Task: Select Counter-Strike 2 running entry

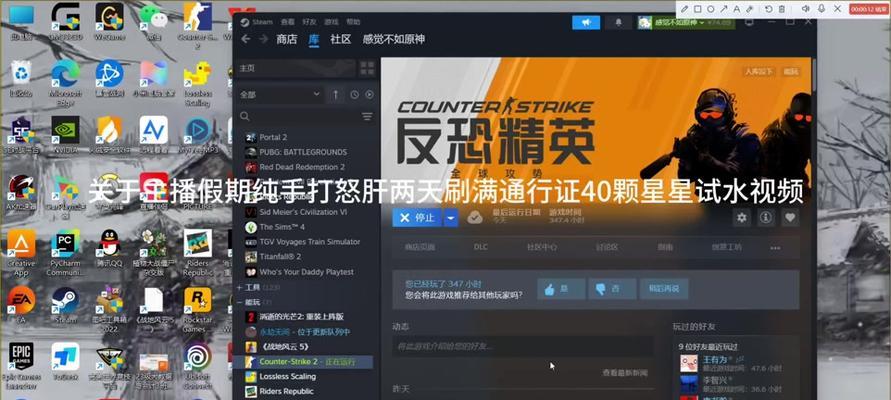Action: pyautogui.click(x=303, y=361)
